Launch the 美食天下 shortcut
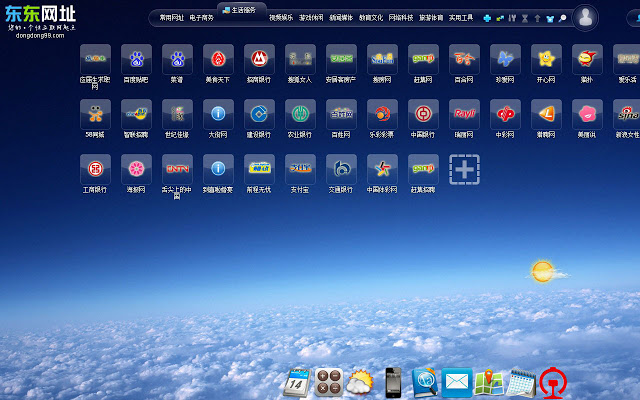 pos(218,60)
